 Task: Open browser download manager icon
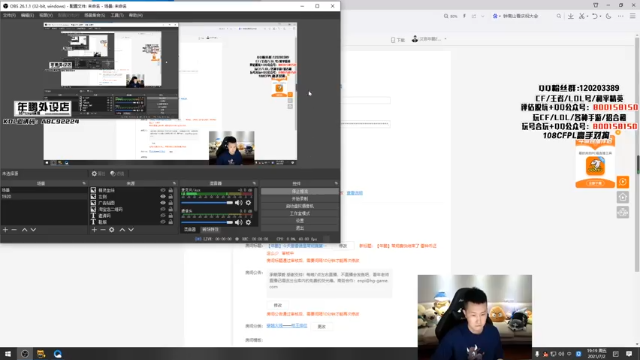pos(571,16)
